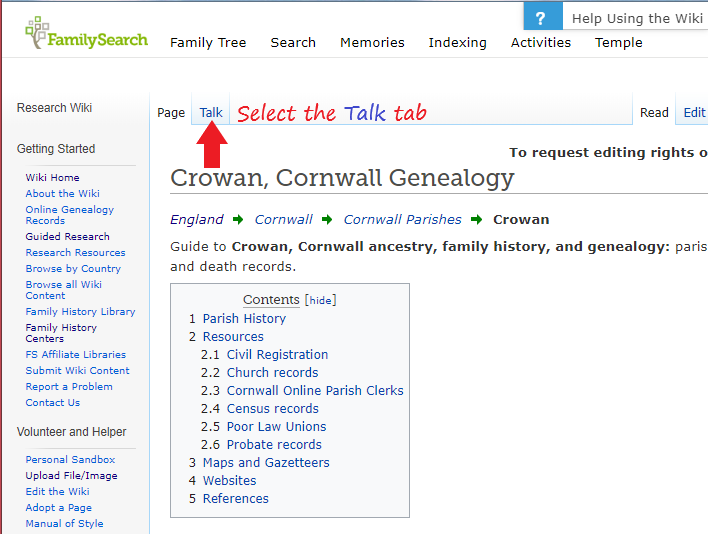This screenshot has height=534, width=708.
Task: Click Report a Problem sidebar link
Action: [x=69, y=386]
